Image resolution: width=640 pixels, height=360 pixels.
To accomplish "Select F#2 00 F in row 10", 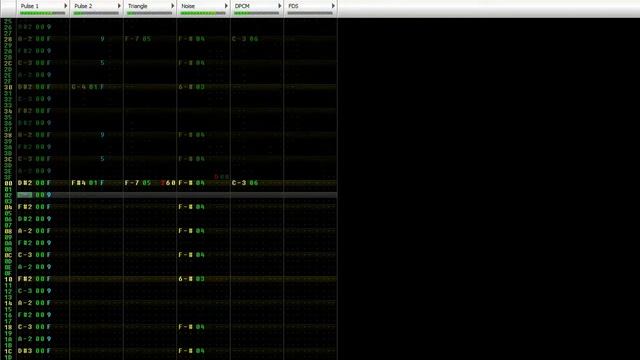I will pos(34,279).
